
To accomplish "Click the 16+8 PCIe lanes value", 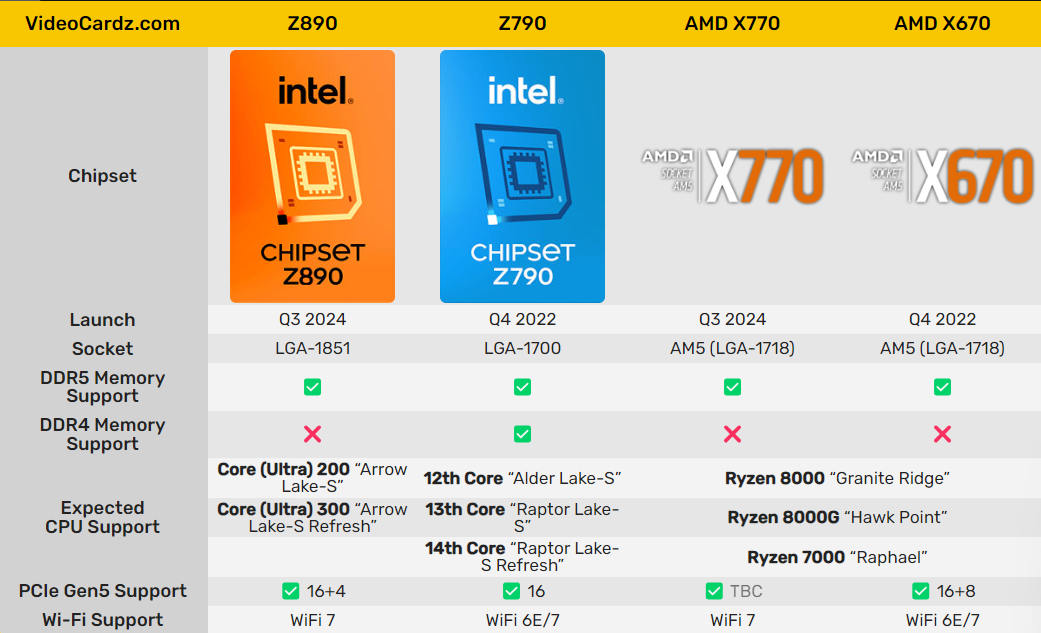I will 956,591.
